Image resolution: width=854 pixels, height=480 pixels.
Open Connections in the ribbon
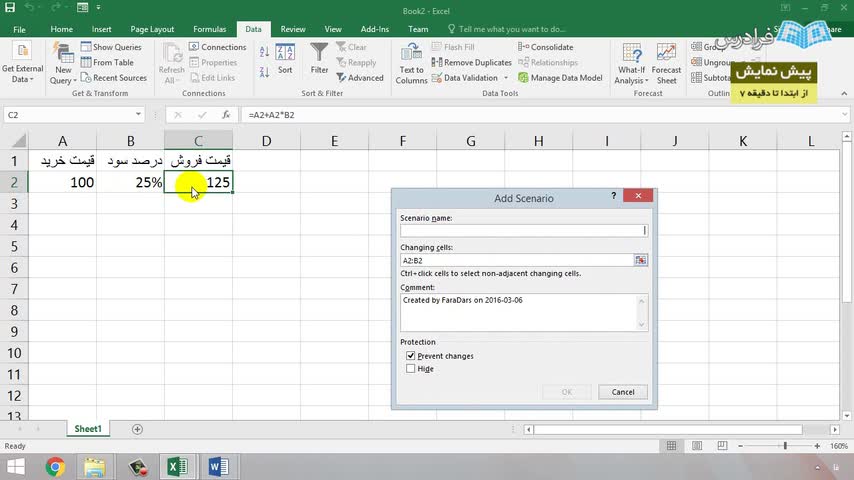218,47
